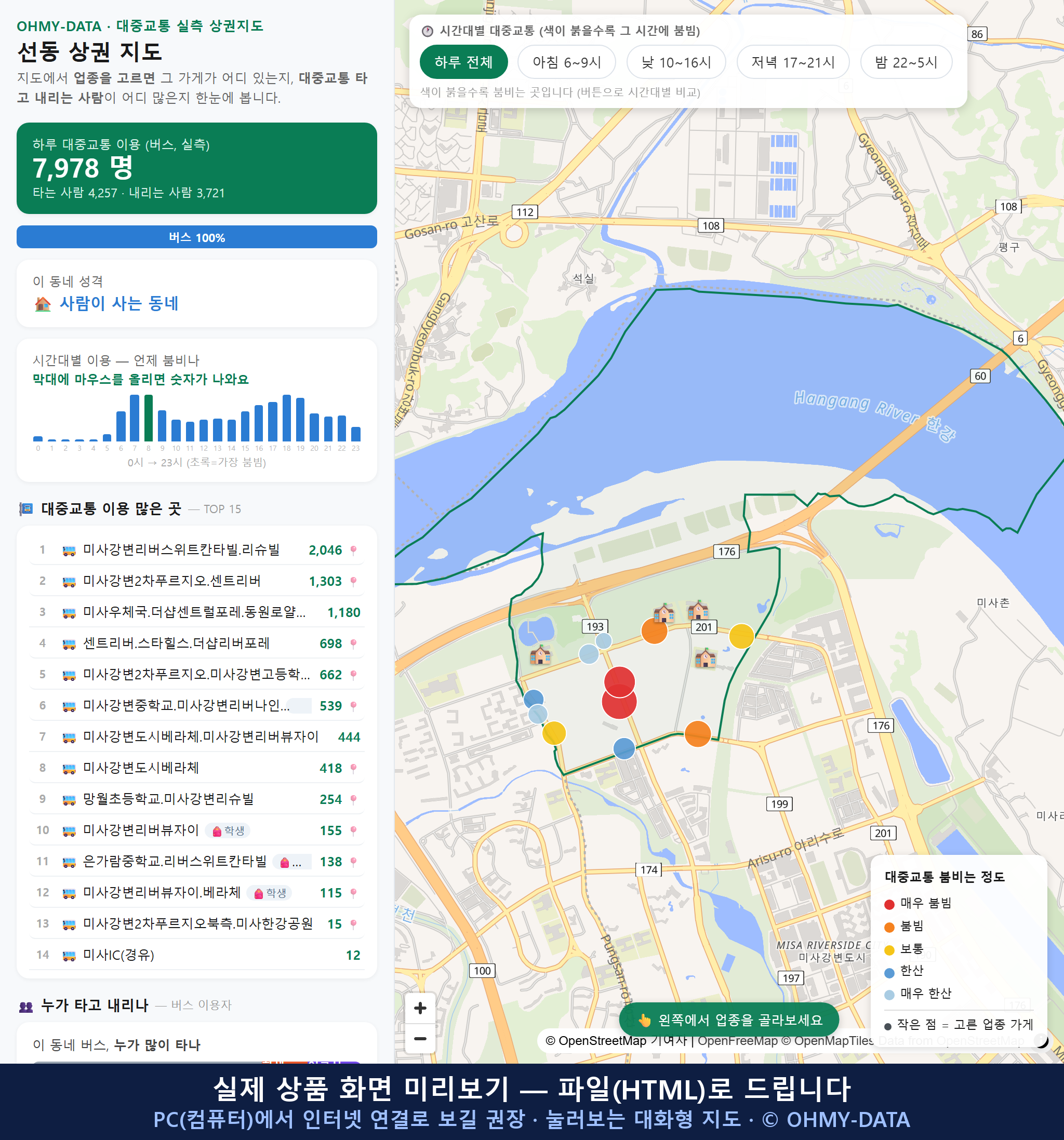Click bus icon on 미사IC(경유) row
Image resolution: width=1064 pixels, height=1140 pixels.
coord(69,955)
